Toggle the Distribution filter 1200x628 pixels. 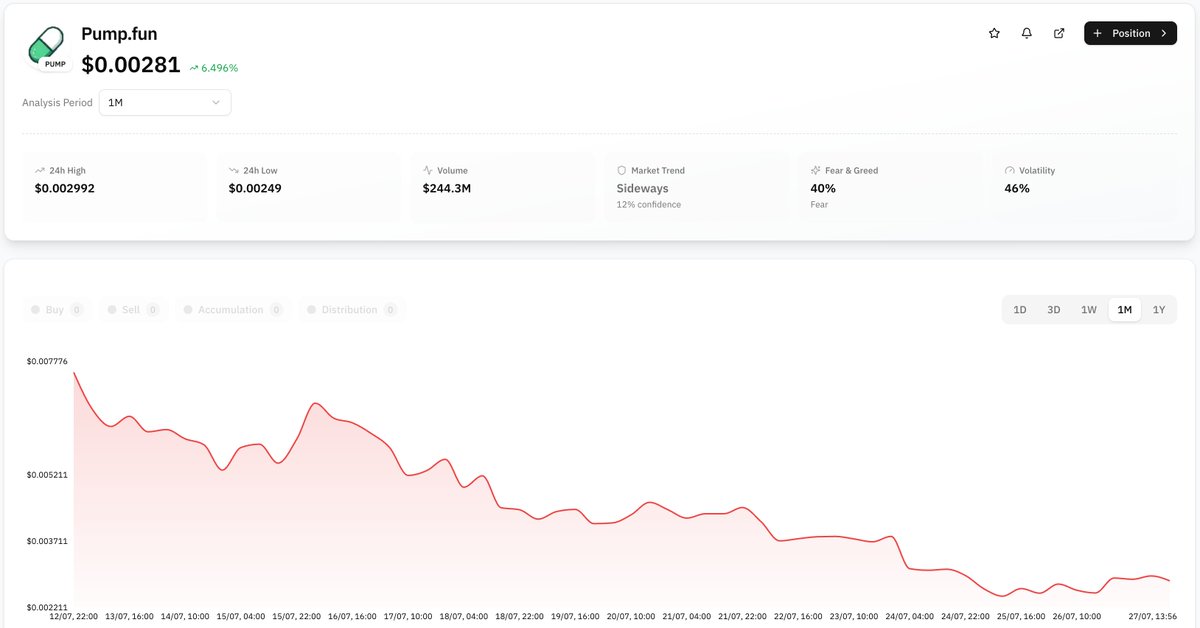(x=352, y=310)
